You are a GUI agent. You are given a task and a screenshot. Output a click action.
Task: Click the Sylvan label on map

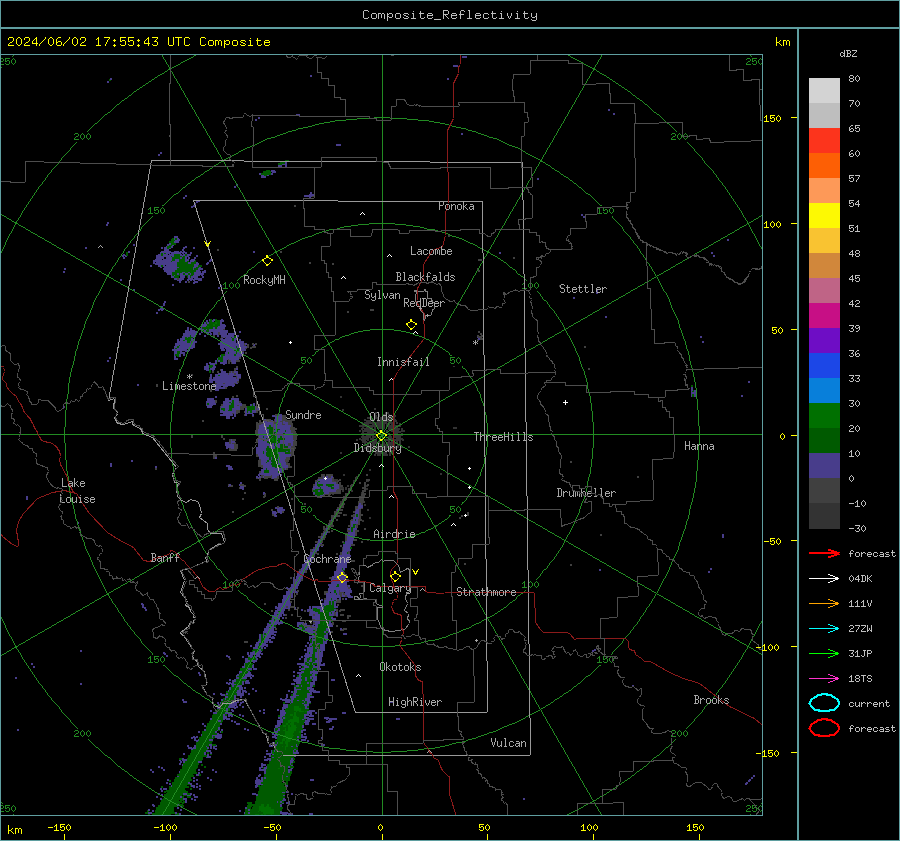[382, 295]
